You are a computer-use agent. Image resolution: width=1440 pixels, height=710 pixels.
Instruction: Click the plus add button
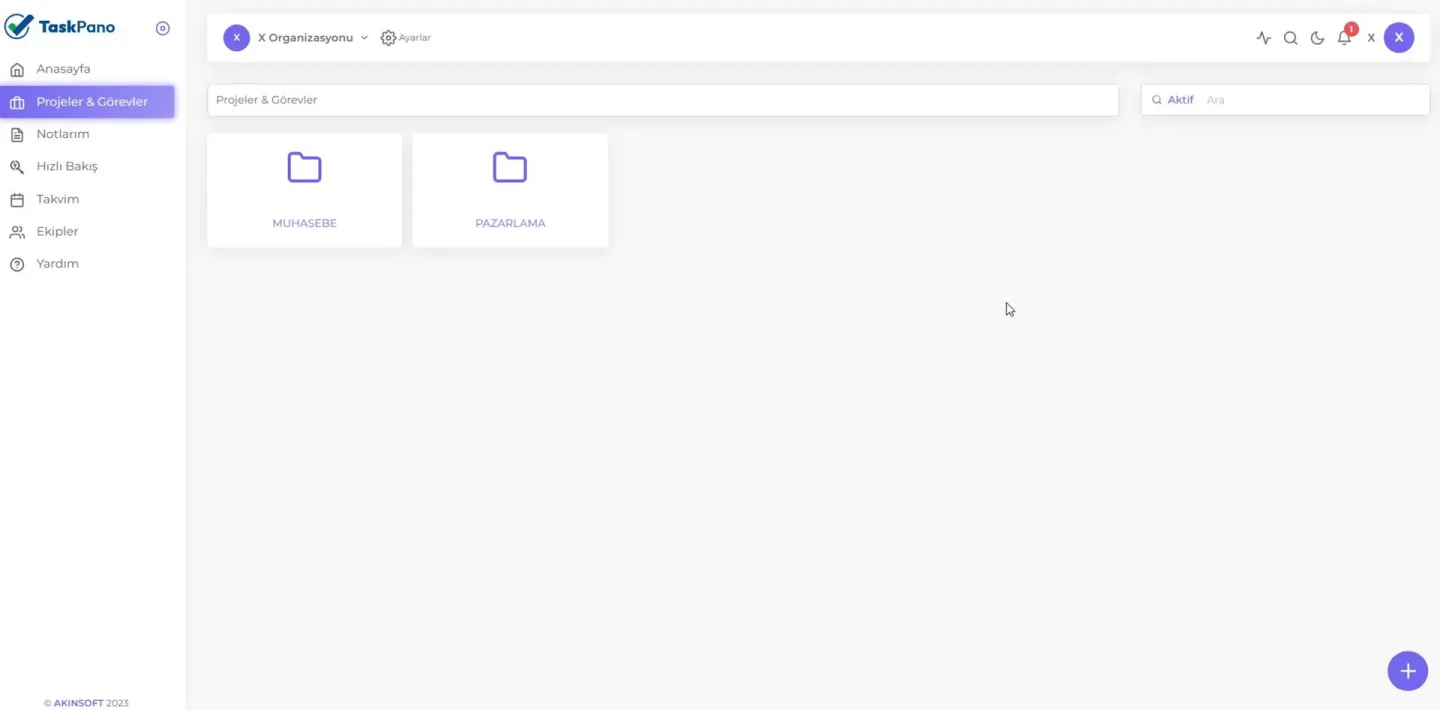coord(1408,670)
